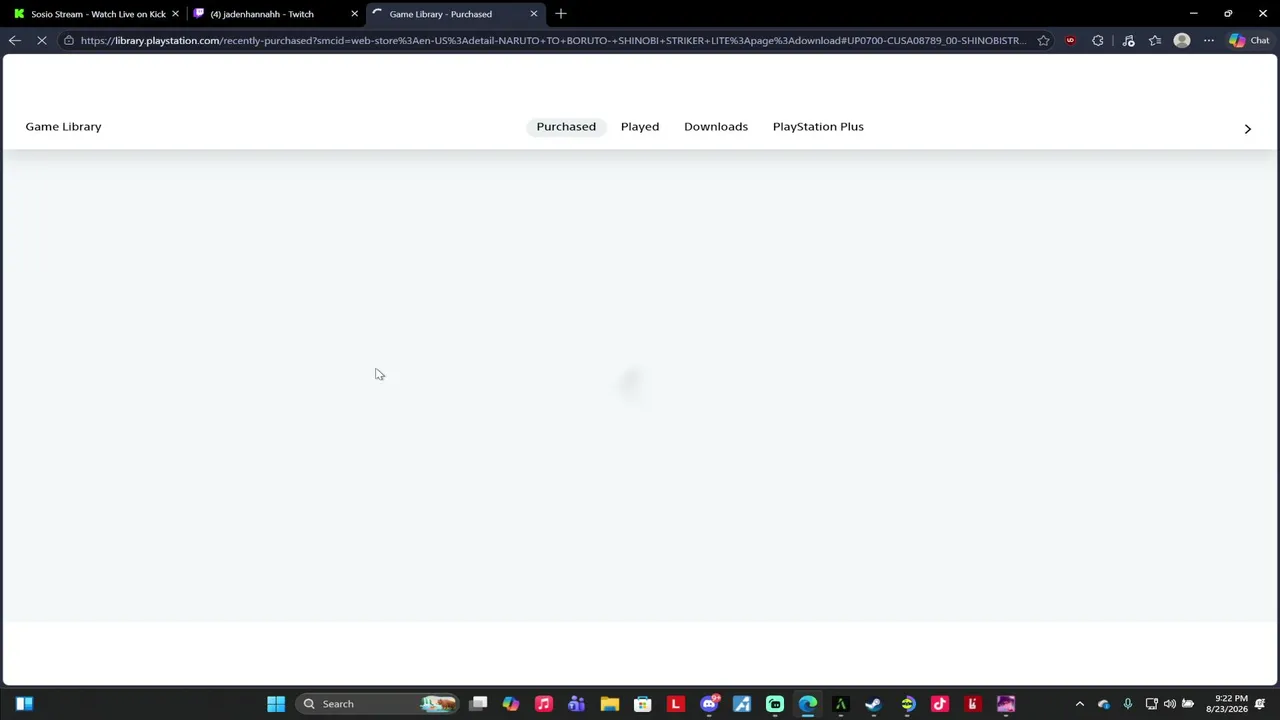1280x720 pixels.
Task: Close the jadenhannahh Twitch tab
Action: tap(354, 14)
